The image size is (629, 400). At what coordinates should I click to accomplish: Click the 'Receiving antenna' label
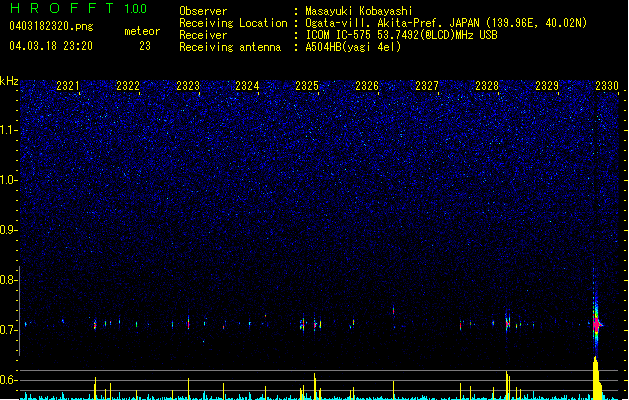click(230, 47)
